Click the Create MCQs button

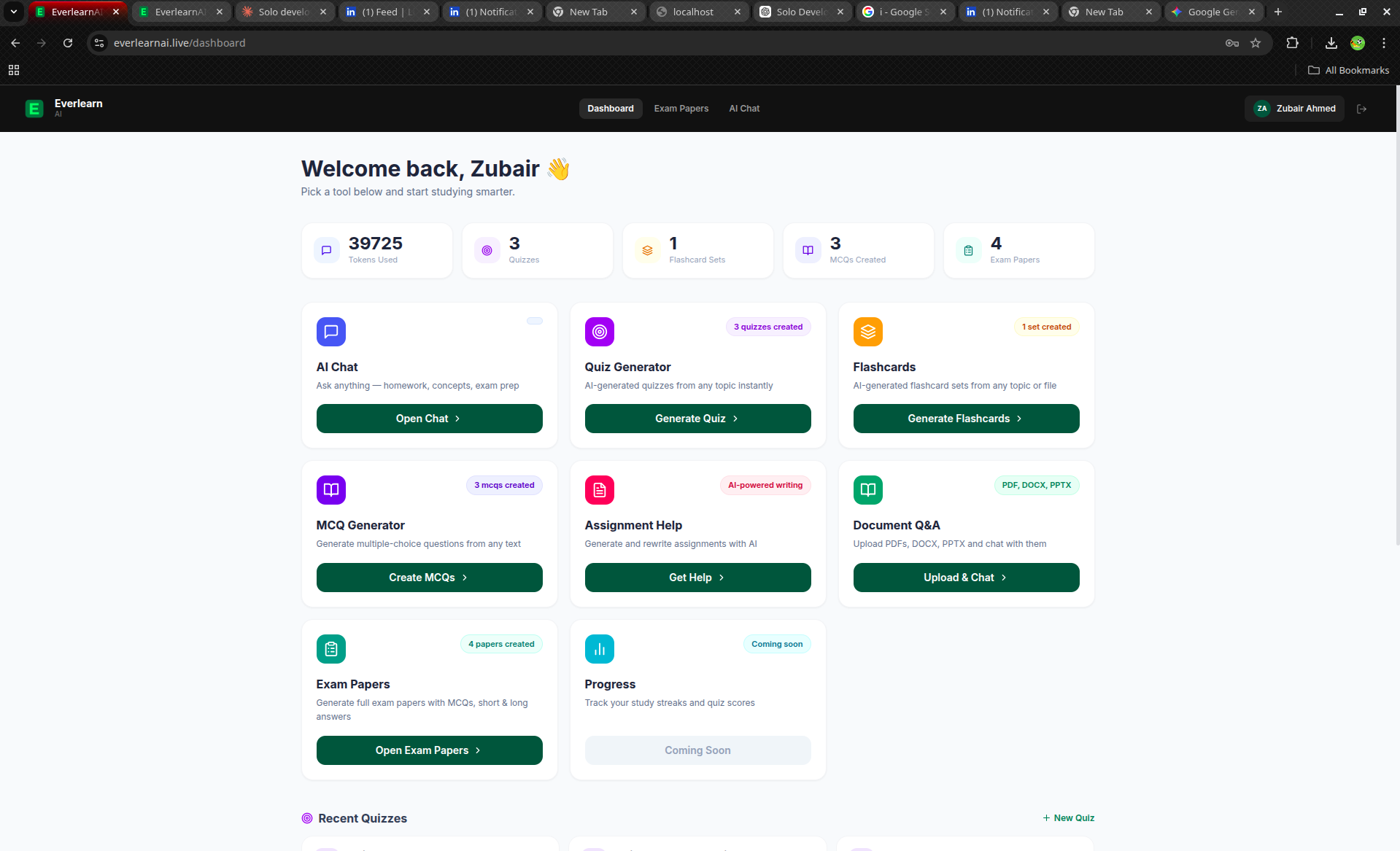tap(430, 578)
